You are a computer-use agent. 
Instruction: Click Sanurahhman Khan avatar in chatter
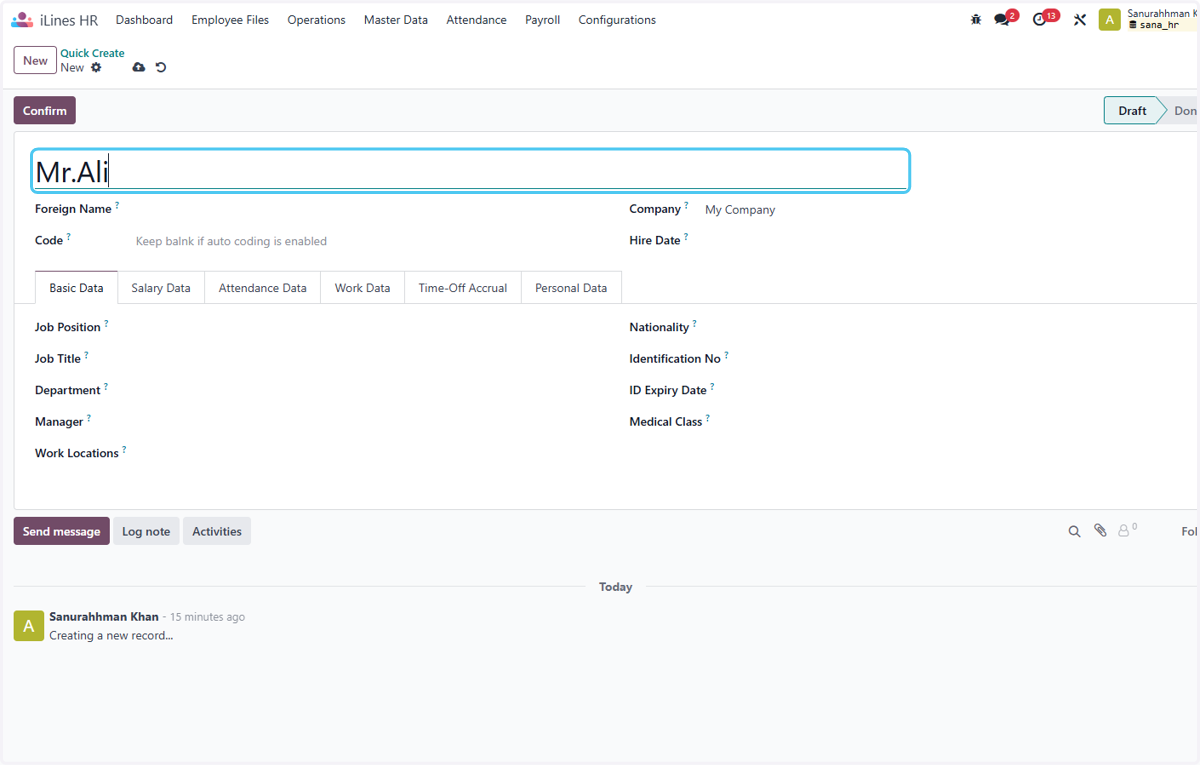28,626
